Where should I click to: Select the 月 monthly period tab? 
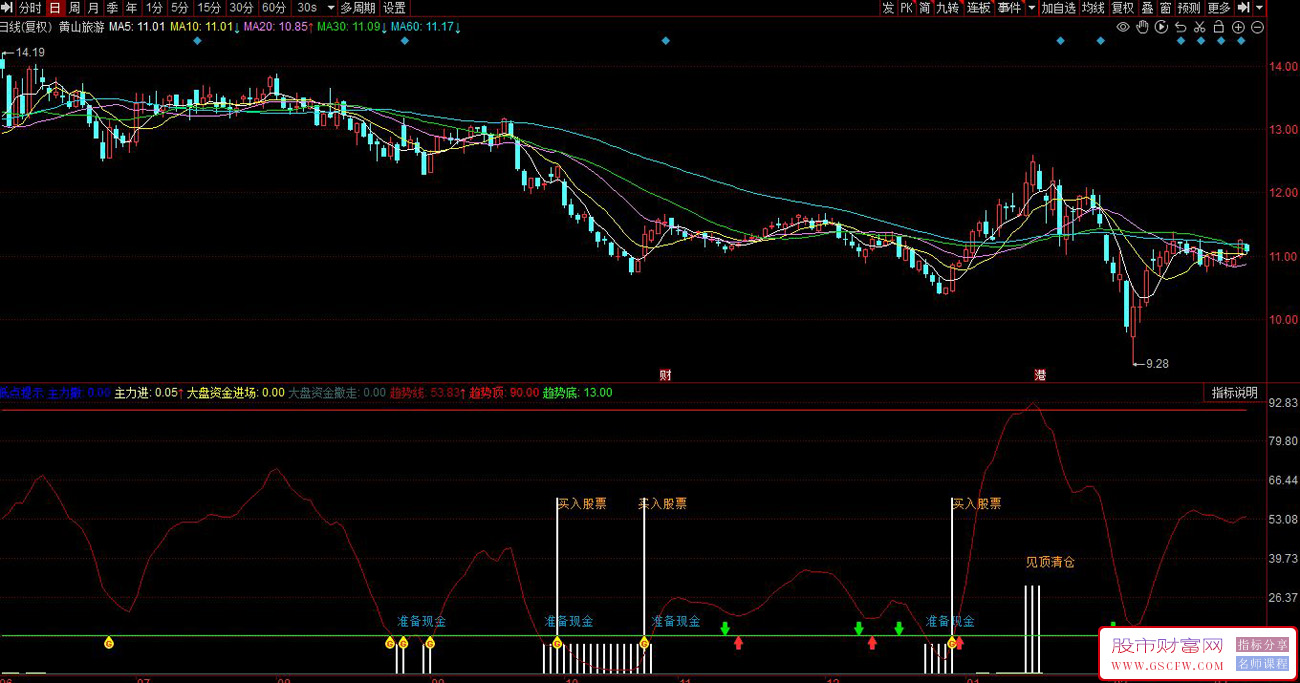coord(93,8)
